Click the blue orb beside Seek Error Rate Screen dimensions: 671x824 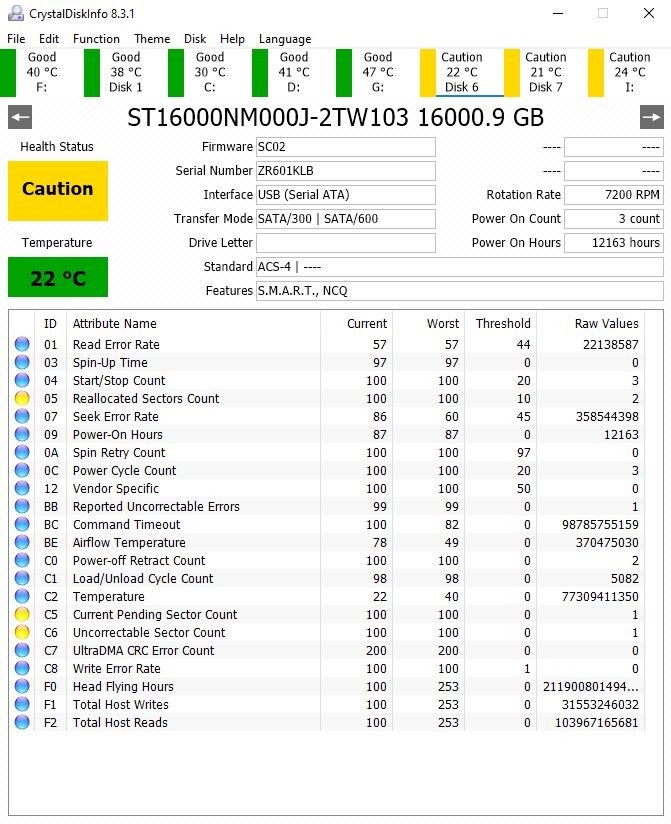22,416
